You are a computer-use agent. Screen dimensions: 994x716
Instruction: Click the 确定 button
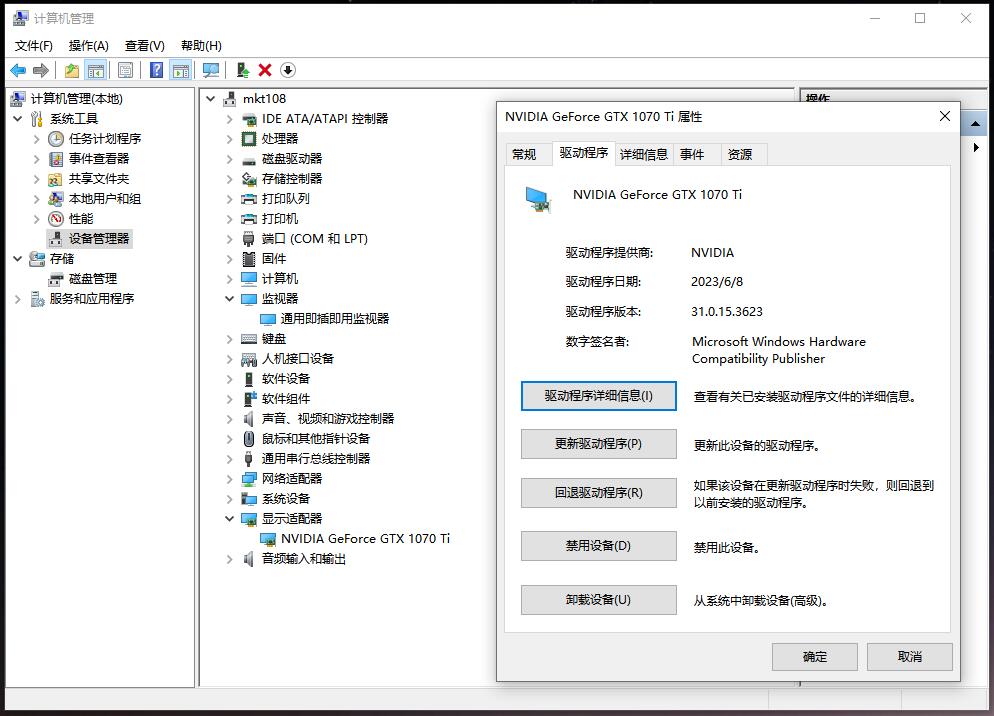pyautogui.click(x=815, y=657)
